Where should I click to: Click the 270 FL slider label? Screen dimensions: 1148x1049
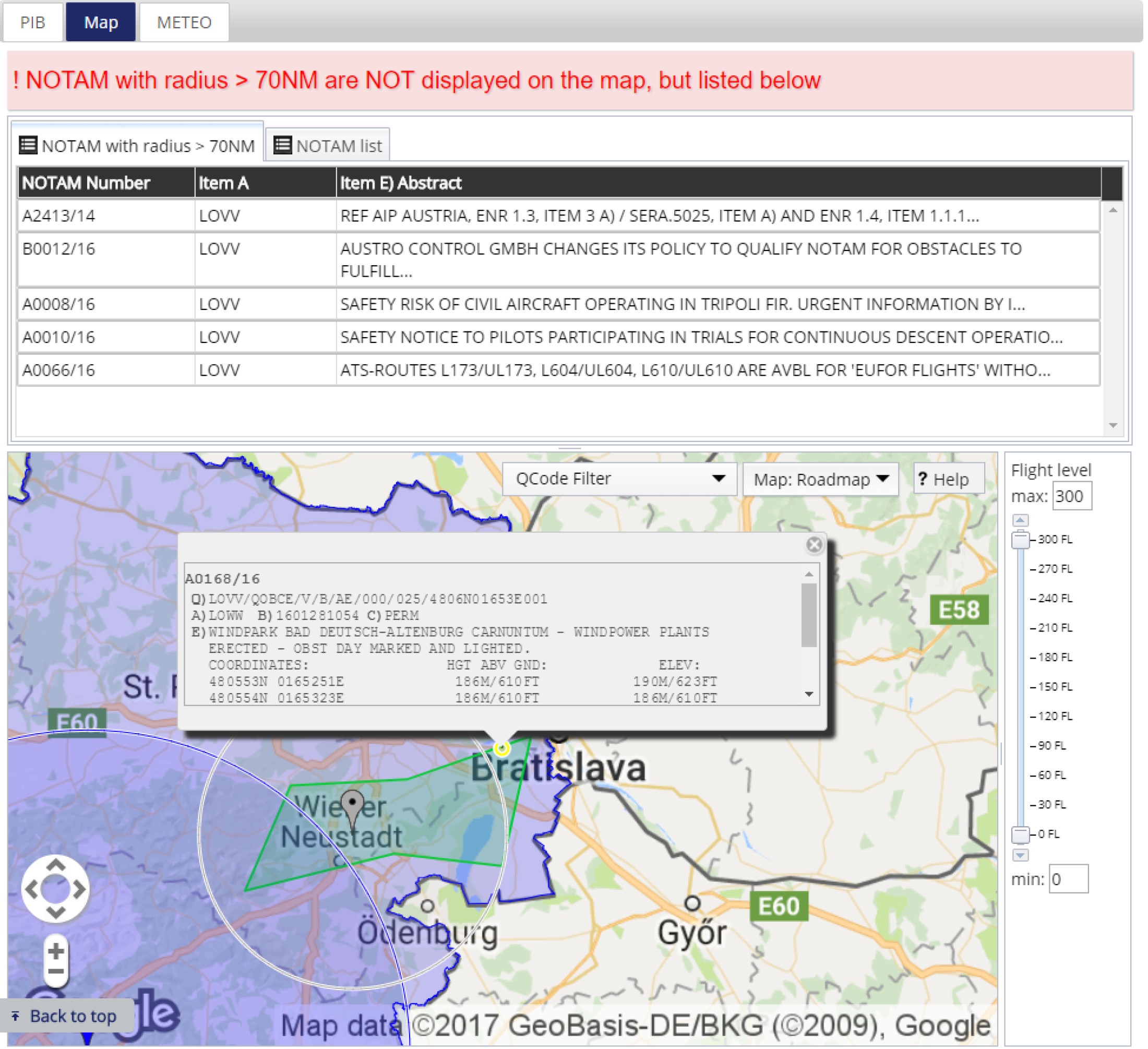pos(1055,568)
